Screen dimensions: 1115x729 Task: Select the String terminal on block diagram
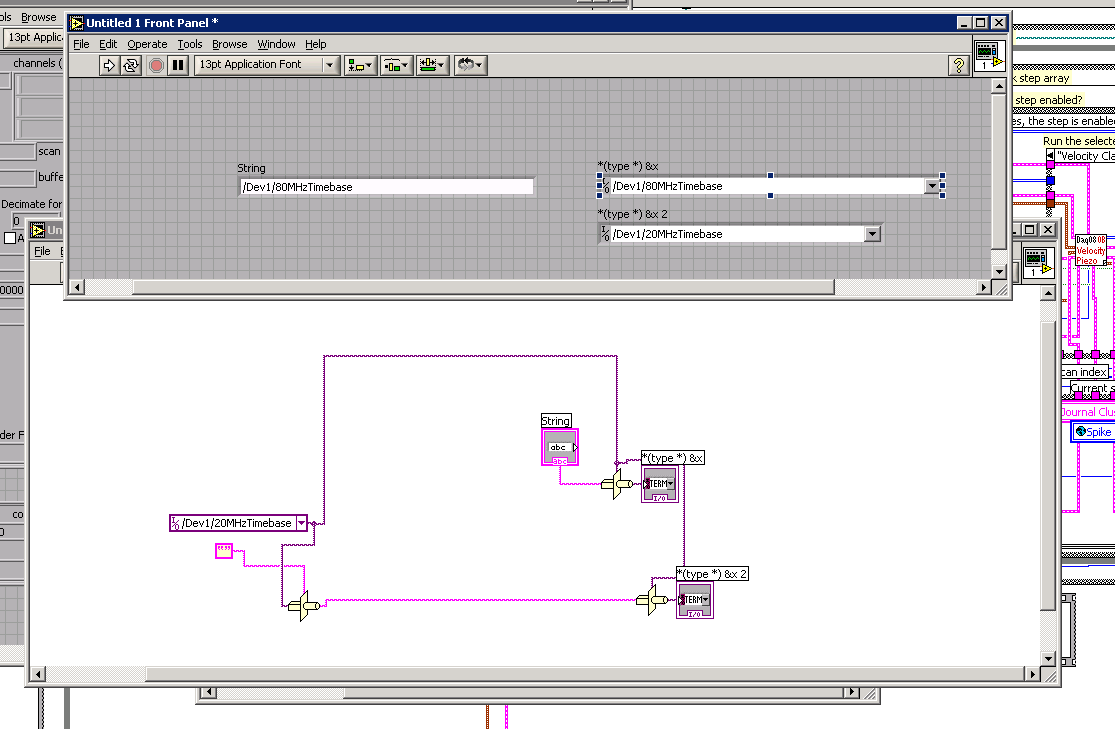(x=560, y=448)
